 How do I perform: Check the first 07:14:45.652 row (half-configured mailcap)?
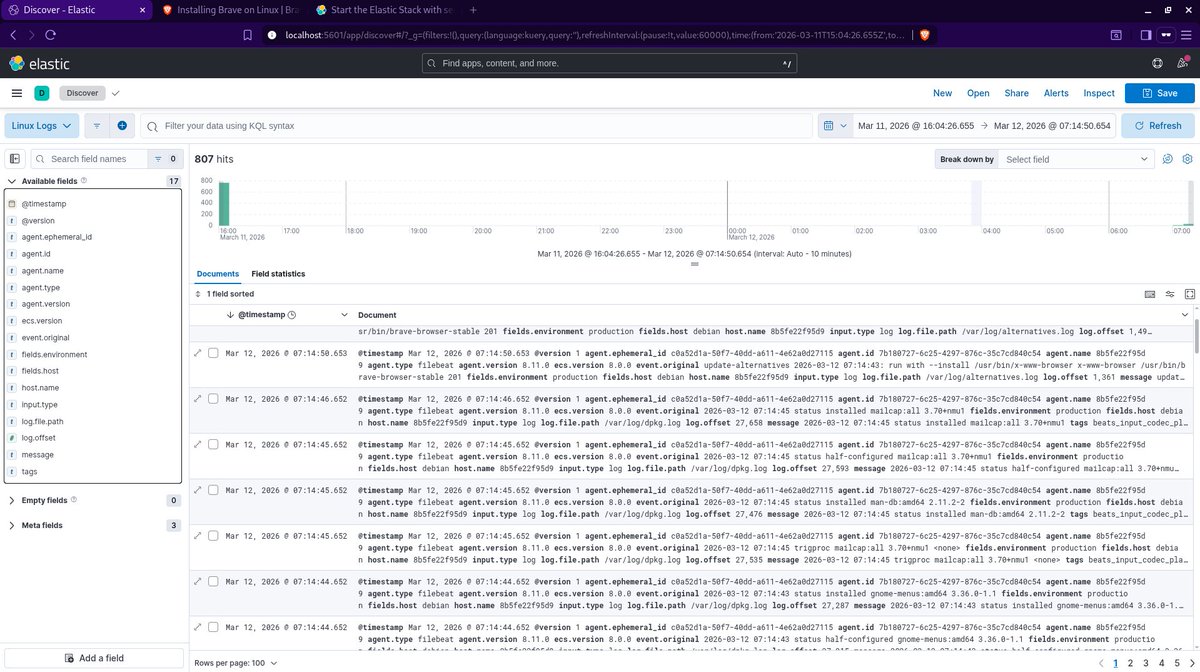(x=213, y=444)
